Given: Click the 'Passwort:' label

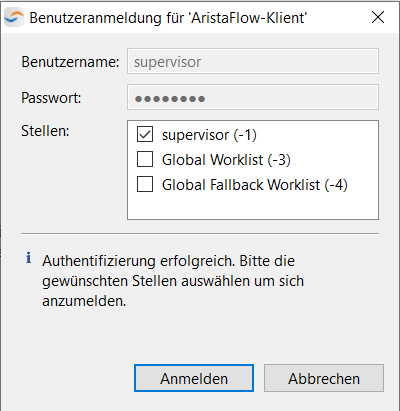Looking at the screenshot, I should click(51, 98).
